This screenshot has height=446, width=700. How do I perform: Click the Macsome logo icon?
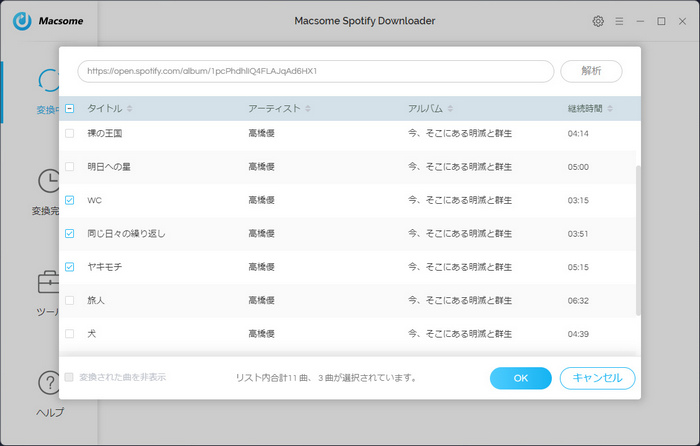[x=22, y=21]
